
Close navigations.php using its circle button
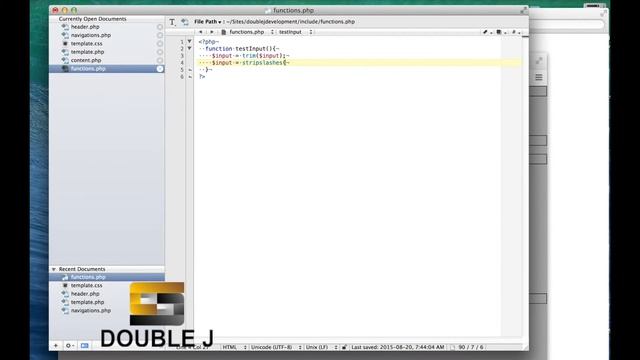160,36
